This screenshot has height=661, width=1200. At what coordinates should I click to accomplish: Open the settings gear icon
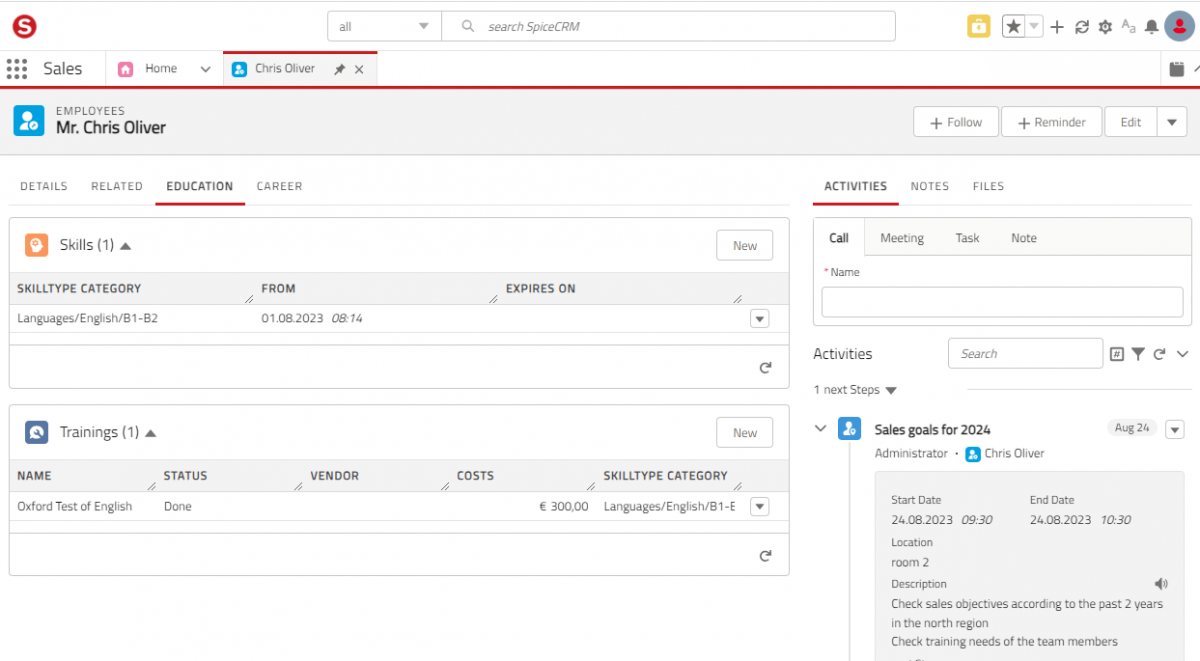click(x=1105, y=27)
